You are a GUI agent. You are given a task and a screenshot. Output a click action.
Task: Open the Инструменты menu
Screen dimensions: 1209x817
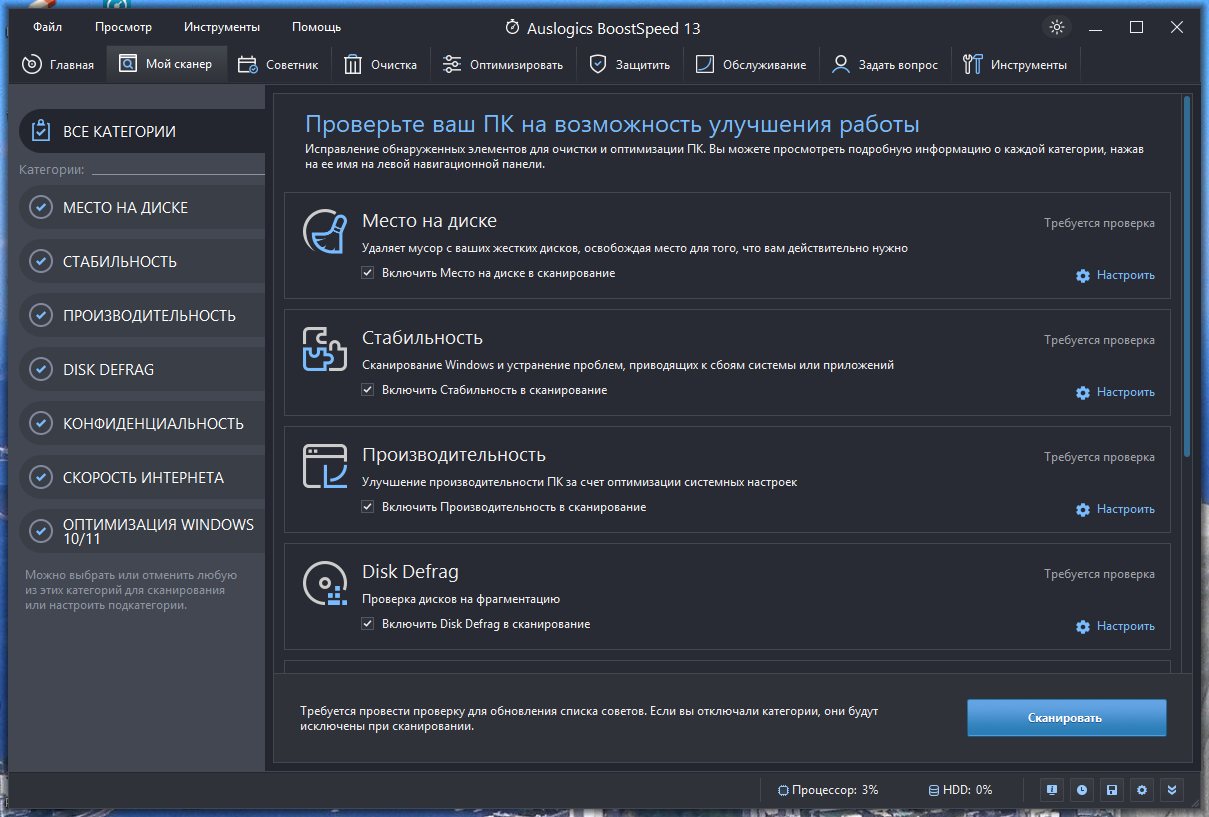(x=222, y=27)
